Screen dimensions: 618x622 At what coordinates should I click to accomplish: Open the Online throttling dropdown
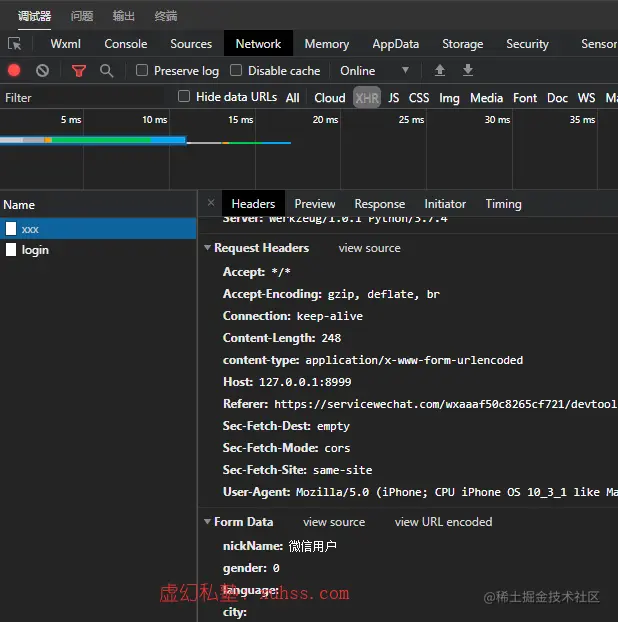click(374, 71)
